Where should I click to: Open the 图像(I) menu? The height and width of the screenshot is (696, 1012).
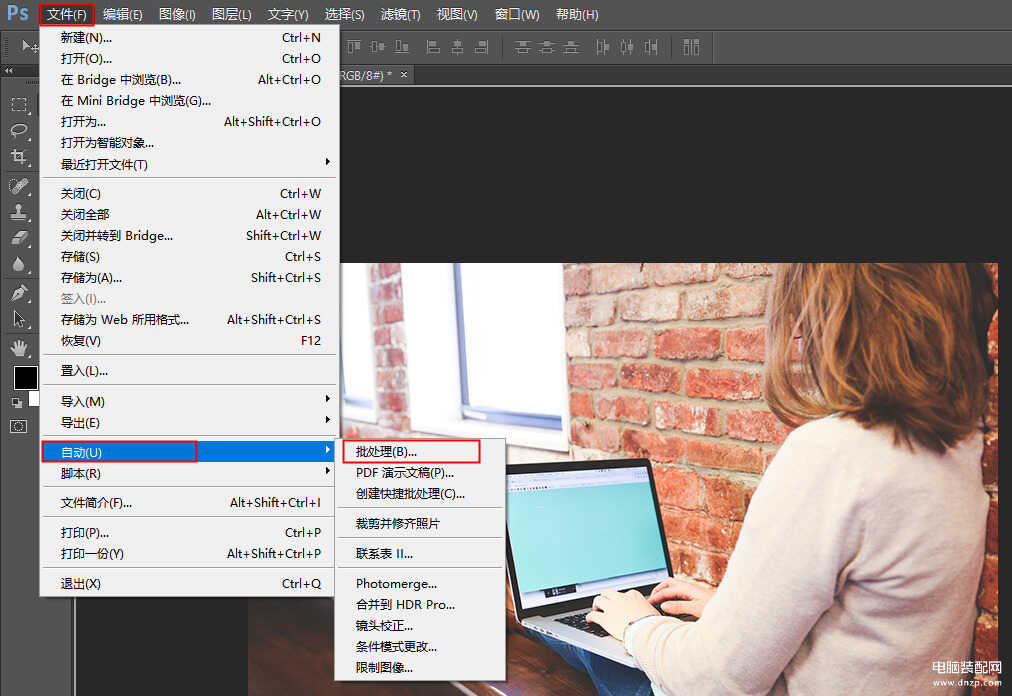(177, 14)
